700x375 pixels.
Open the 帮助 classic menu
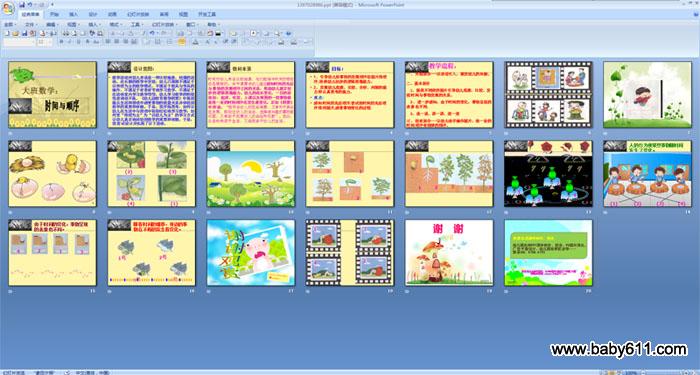click(x=213, y=25)
